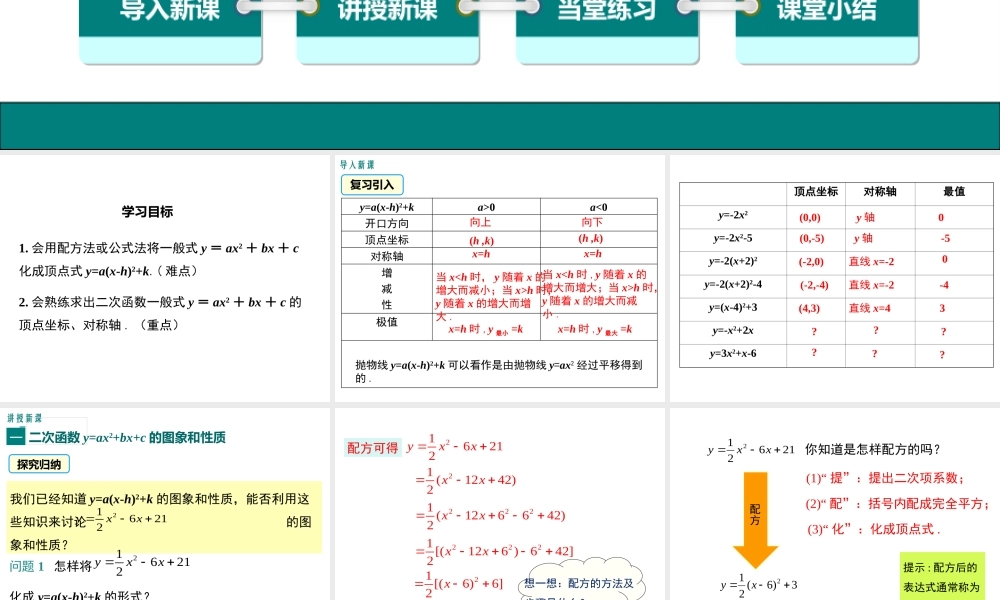Click the (0,-5) vertex cell
The height and width of the screenshot is (600, 1000).
[x=812, y=238]
